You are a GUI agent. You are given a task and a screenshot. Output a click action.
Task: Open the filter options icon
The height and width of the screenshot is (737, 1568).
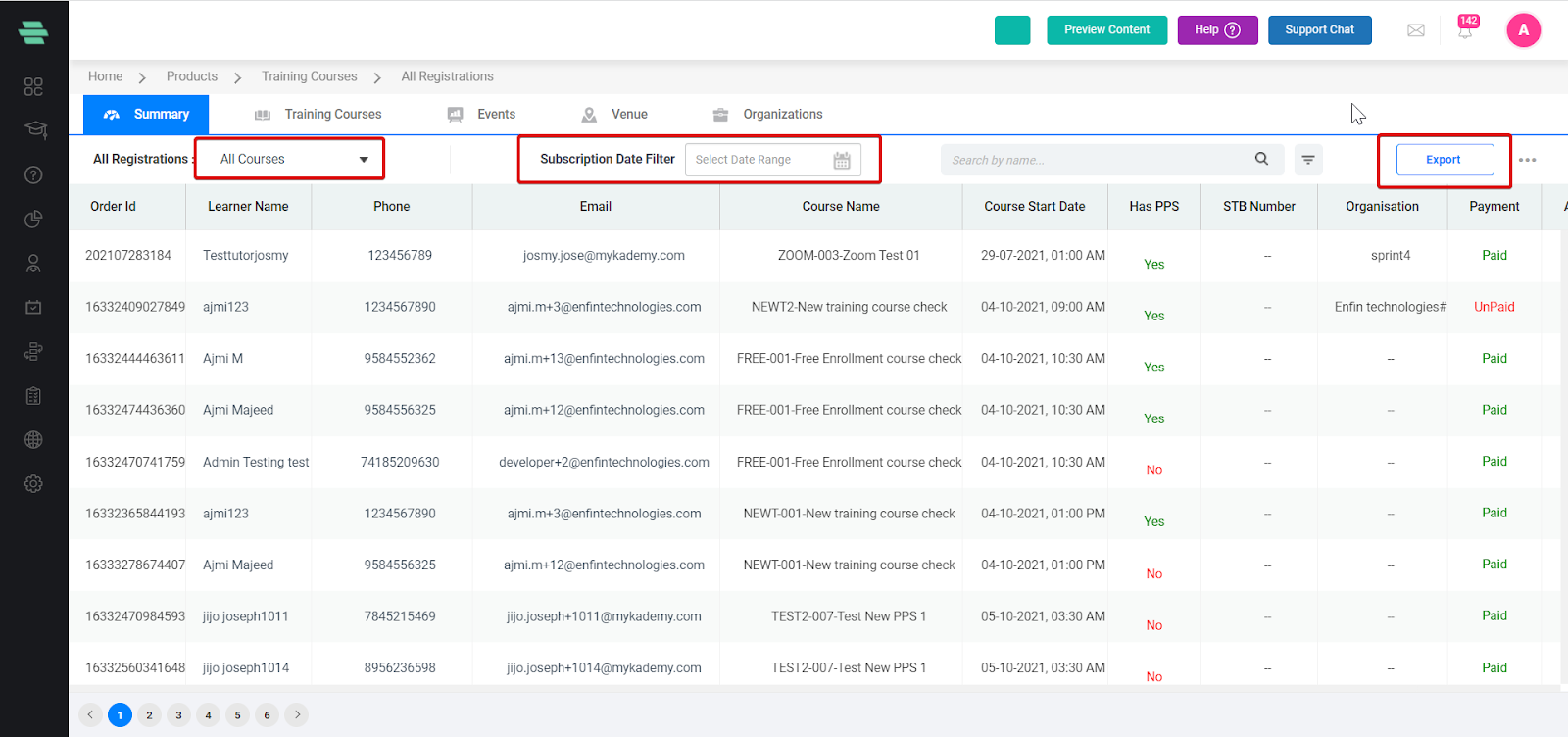[x=1308, y=160]
